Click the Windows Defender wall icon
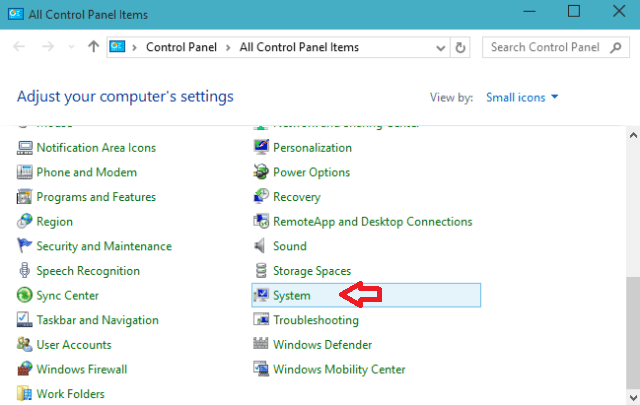The image size is (640, 405). click(x=261, y=344)
